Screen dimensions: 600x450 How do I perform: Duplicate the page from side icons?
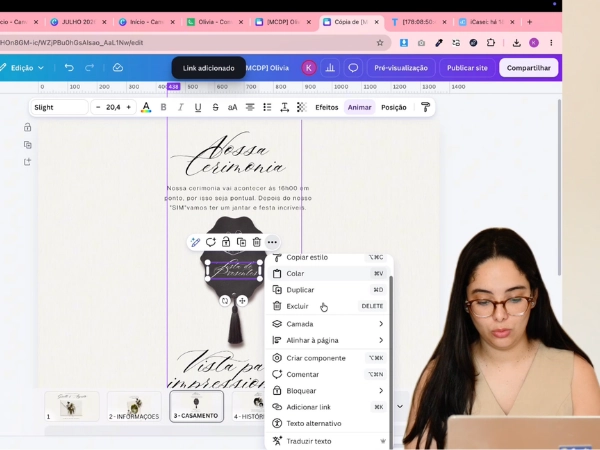click(28, 145)
